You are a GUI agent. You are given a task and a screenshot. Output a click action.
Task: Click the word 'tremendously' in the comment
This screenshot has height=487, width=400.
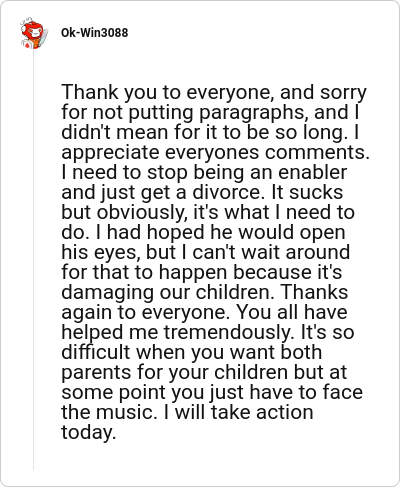tap(227, 333)
